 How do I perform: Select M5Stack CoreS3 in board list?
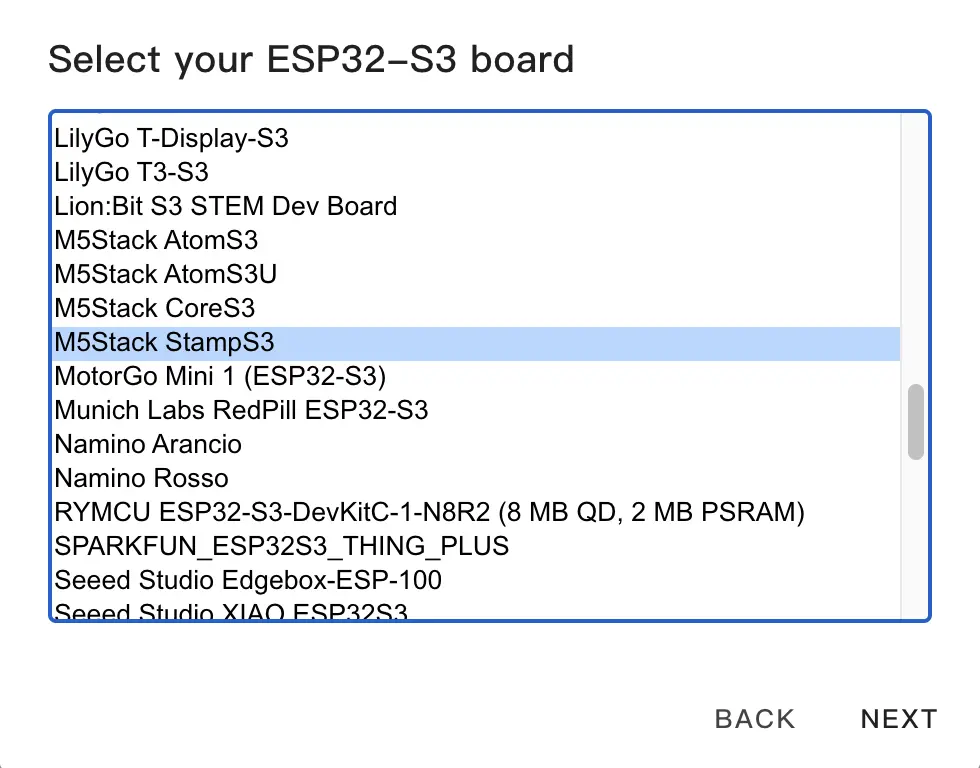point(155,308)
